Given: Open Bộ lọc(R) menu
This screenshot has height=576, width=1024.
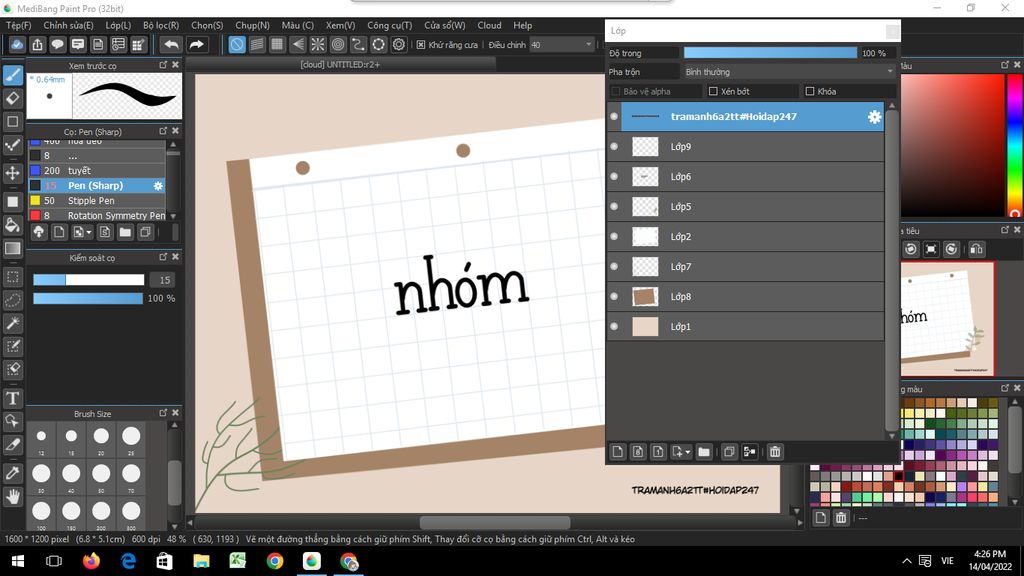Looking at the screenshot, I should point(161,25).
